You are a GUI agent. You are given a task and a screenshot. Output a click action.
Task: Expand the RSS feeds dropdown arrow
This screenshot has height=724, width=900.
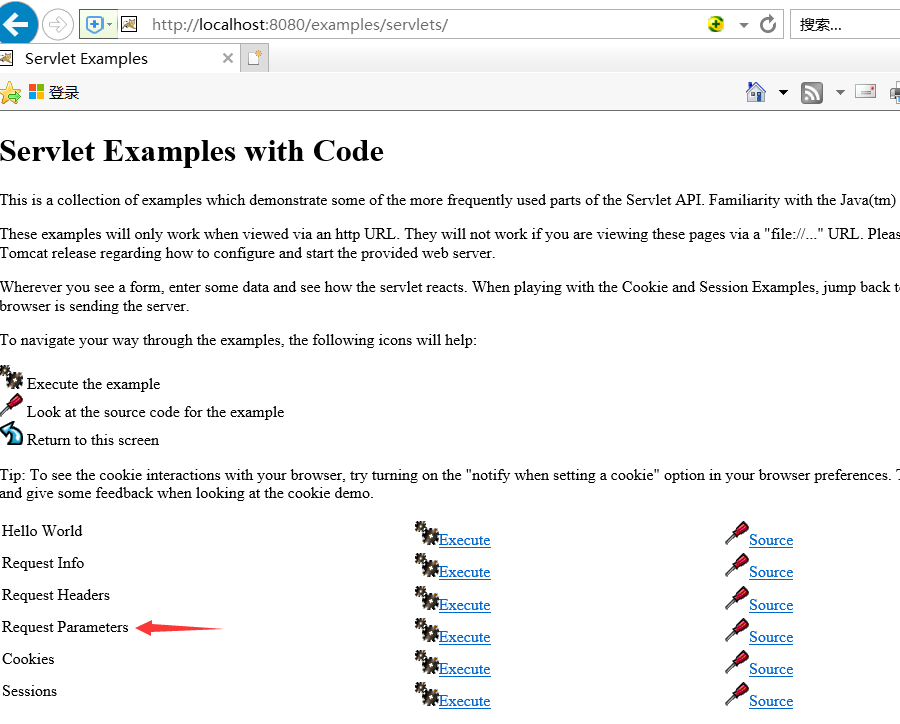tap(840, 92)
